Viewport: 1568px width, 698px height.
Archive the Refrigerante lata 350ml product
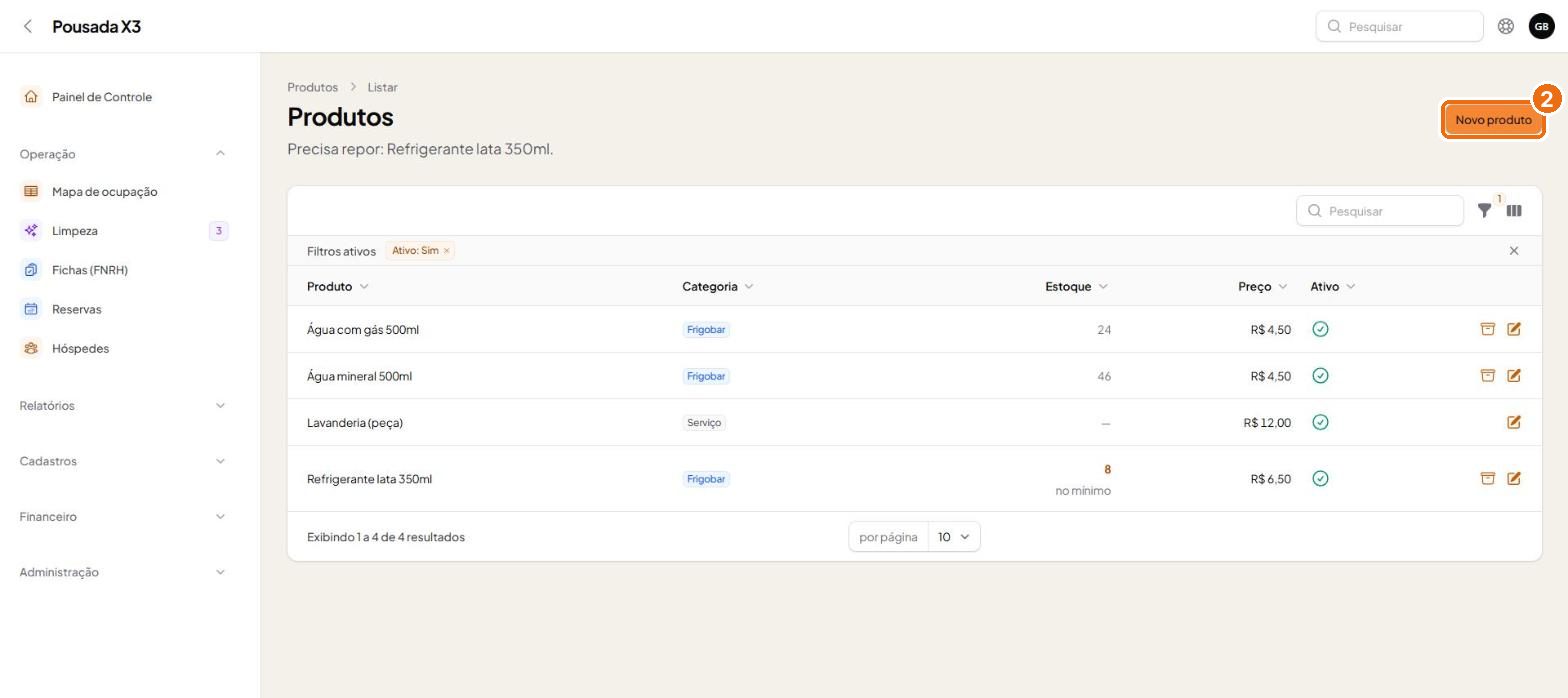tap(1487, 479)
